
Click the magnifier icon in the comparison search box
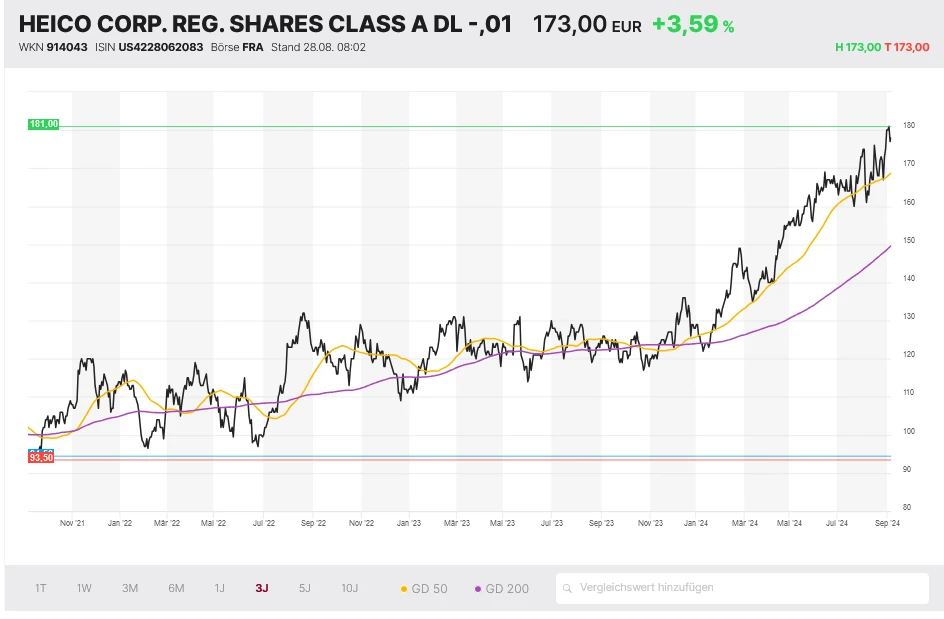tap(567, 588)
